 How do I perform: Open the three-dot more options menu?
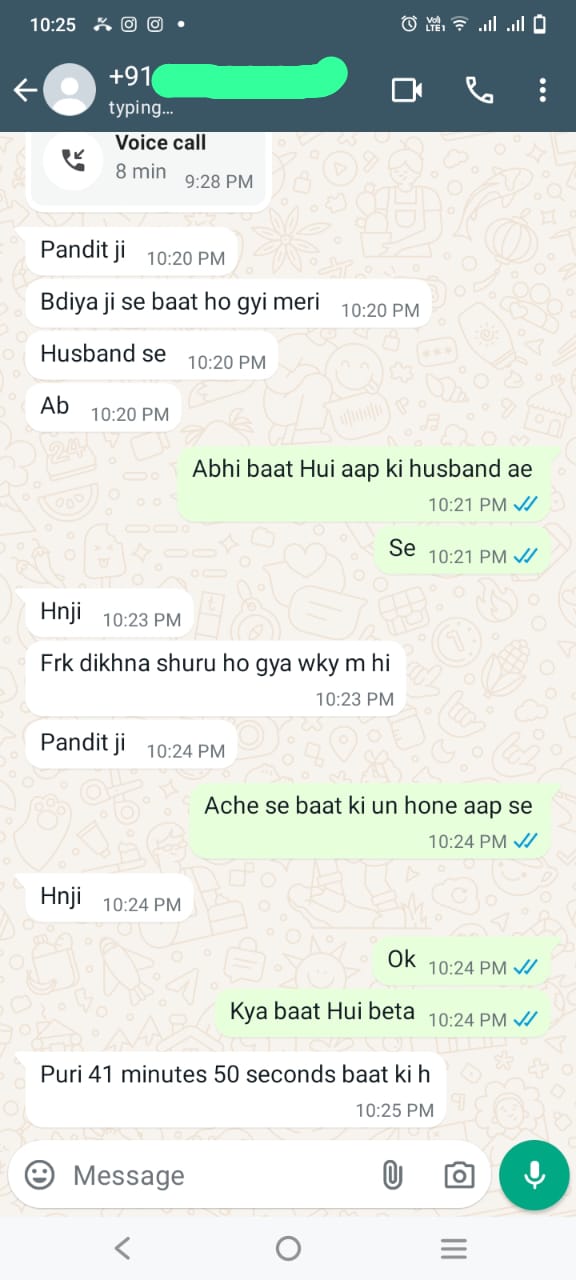coord(542,91)
